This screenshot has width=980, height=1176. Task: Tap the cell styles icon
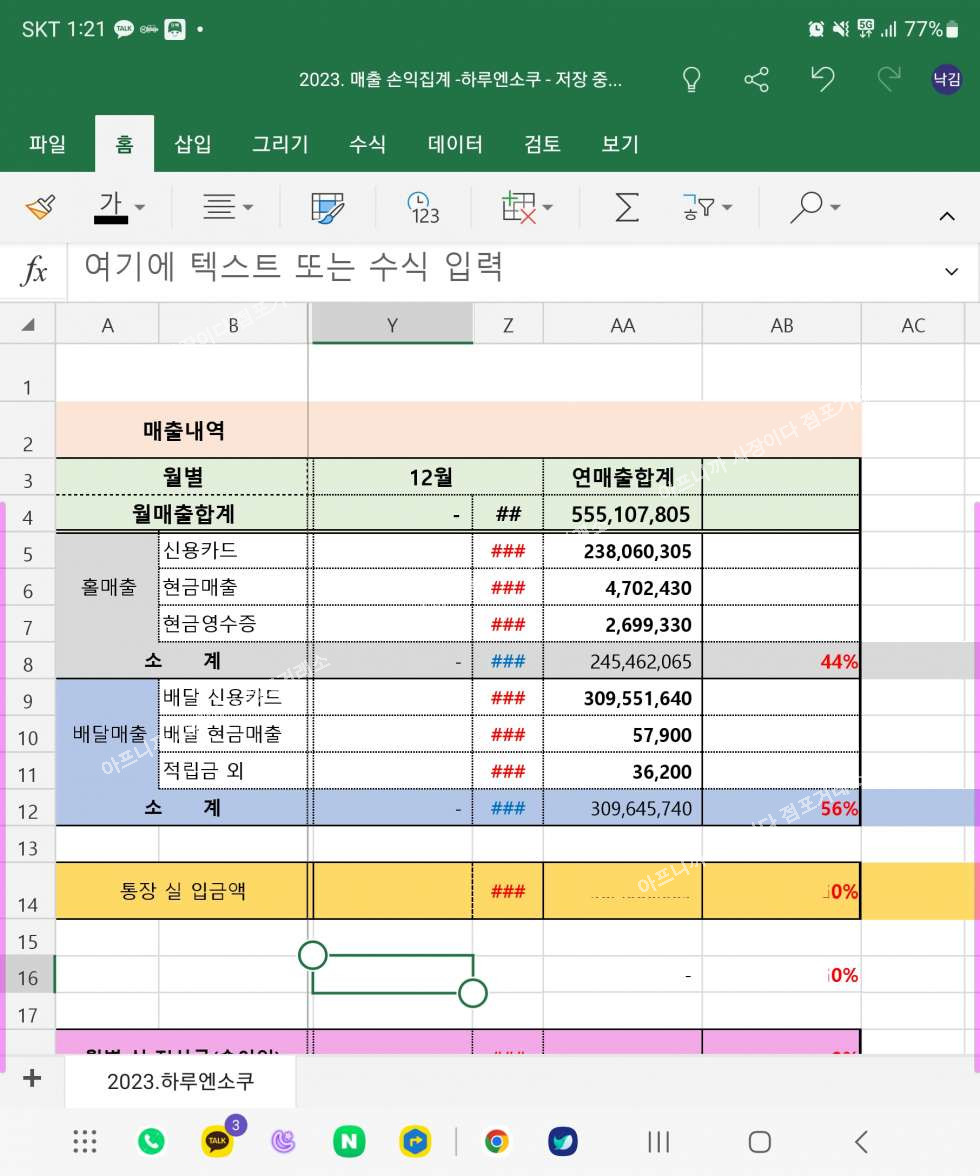(327, 208)
